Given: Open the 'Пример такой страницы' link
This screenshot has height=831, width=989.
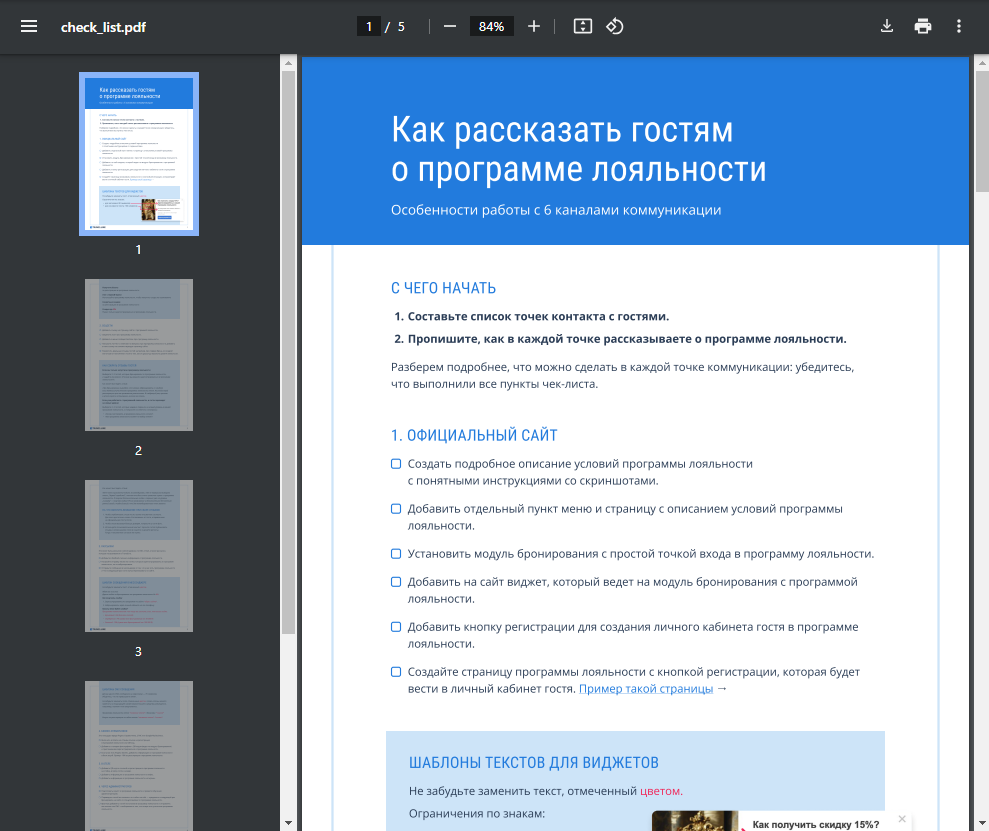Looking at the screenshot, I should pyautogui.click(x=646, y=689).
